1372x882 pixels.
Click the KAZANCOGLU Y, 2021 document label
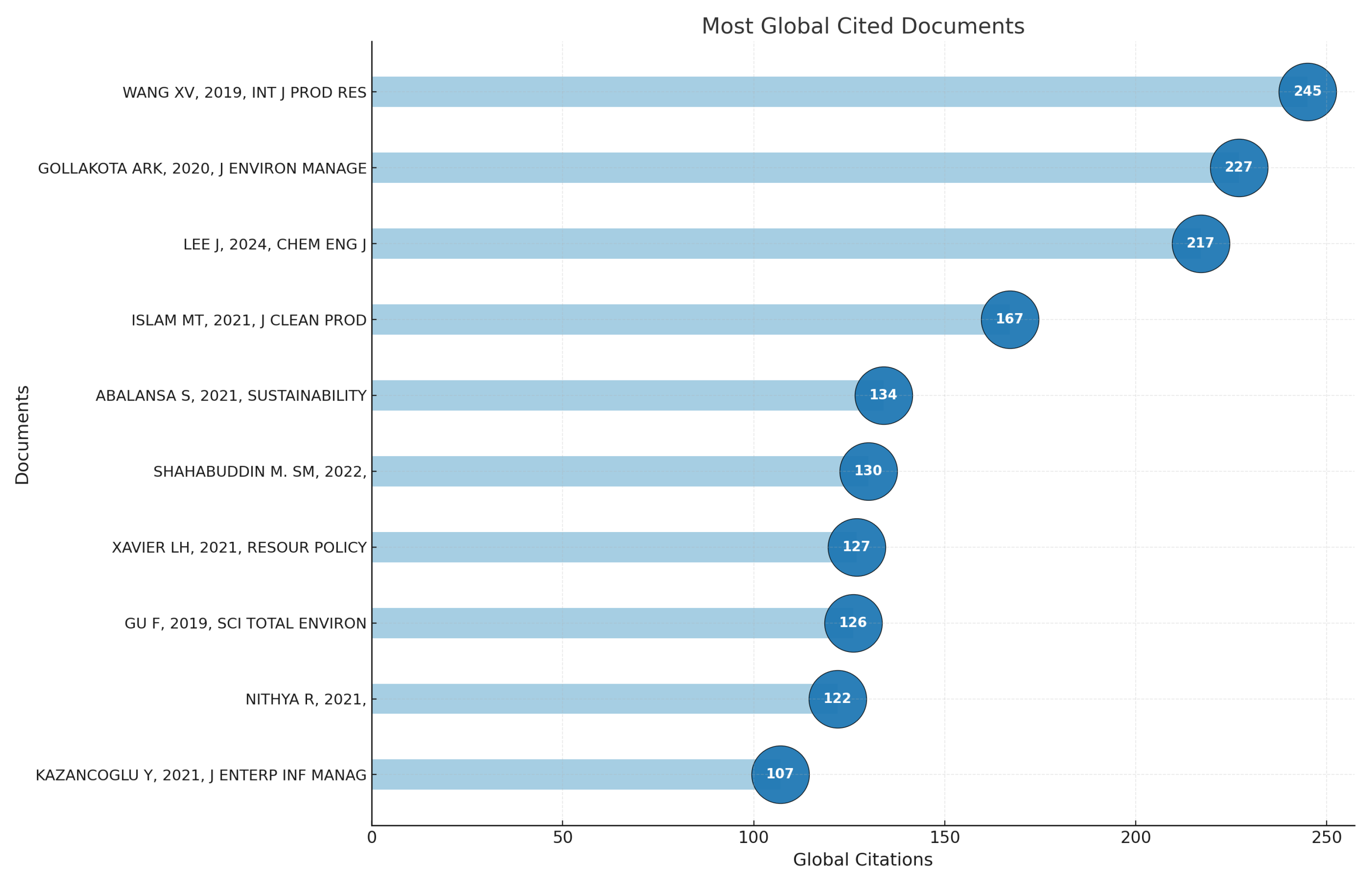(200, 775)
